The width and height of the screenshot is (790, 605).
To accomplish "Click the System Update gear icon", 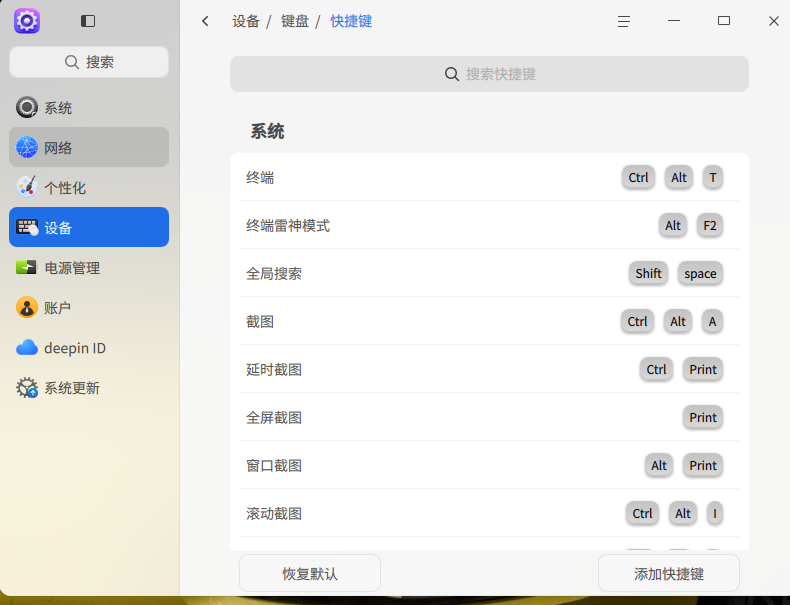I will [26, 388].
